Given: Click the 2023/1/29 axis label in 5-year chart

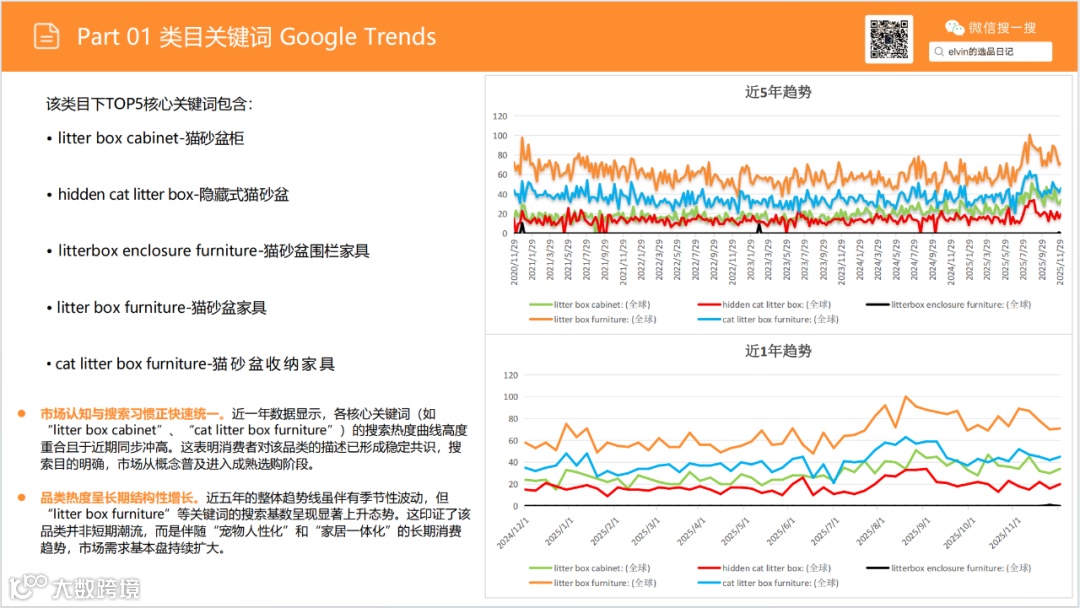Looking at the screenshot, I should coord(750,260).
